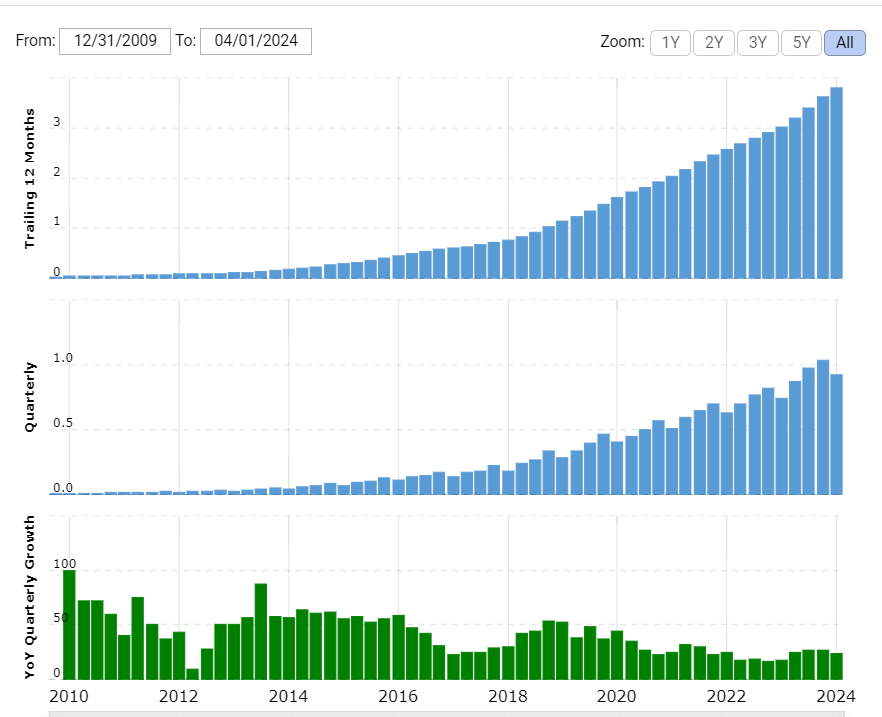Click the last bar in Trailing 12 Months chart

click(x=836, y=183)
